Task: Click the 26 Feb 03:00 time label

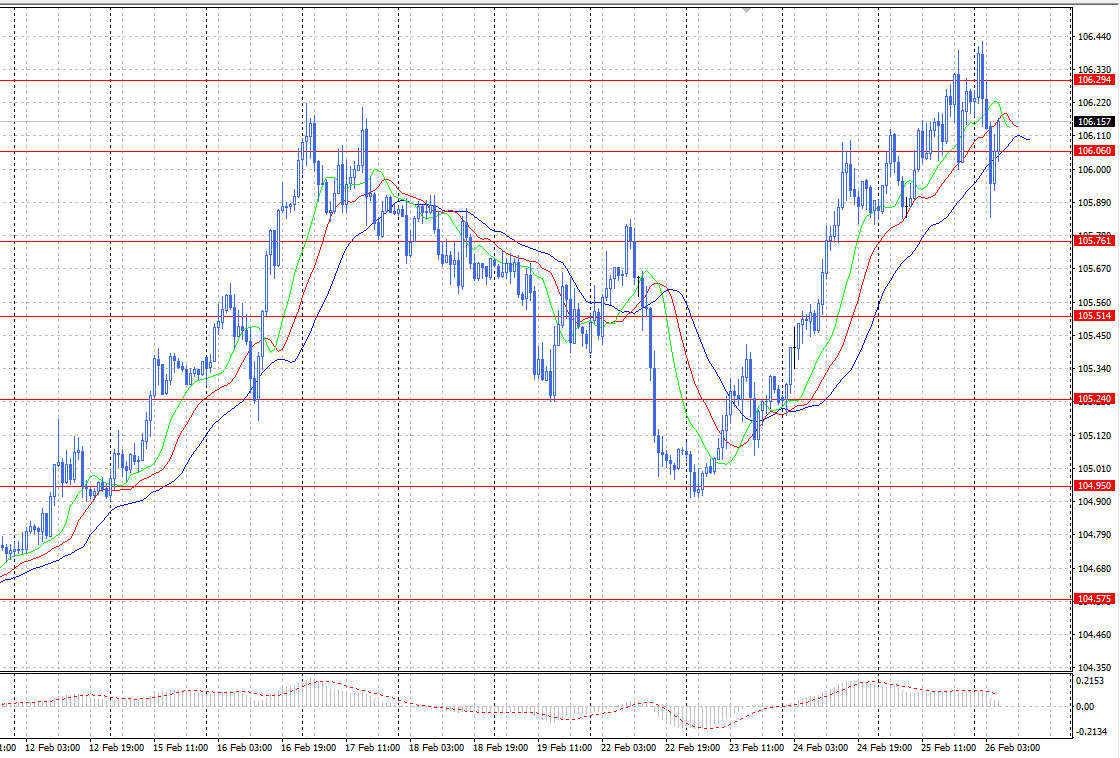Action: [x=1012, y=748]
